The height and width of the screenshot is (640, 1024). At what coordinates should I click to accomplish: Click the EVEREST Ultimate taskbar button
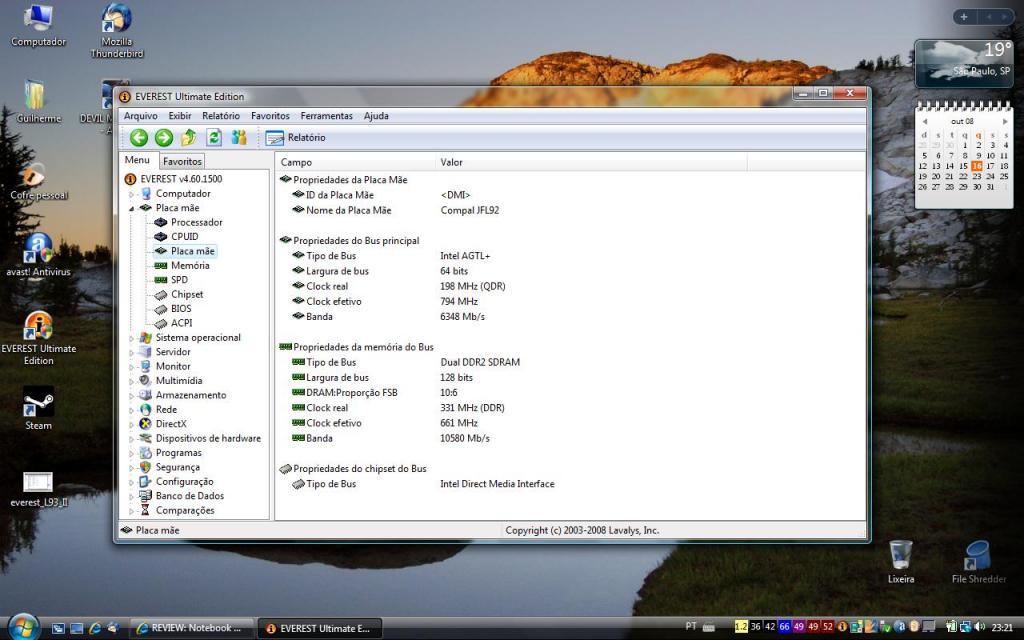(x=320, y=628)
